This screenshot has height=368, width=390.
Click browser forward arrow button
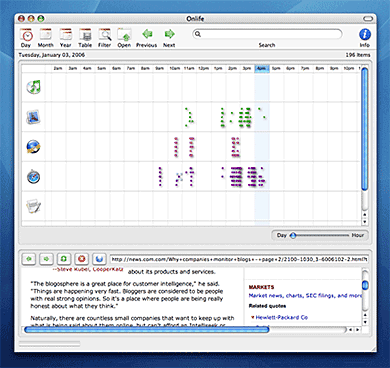46,259
